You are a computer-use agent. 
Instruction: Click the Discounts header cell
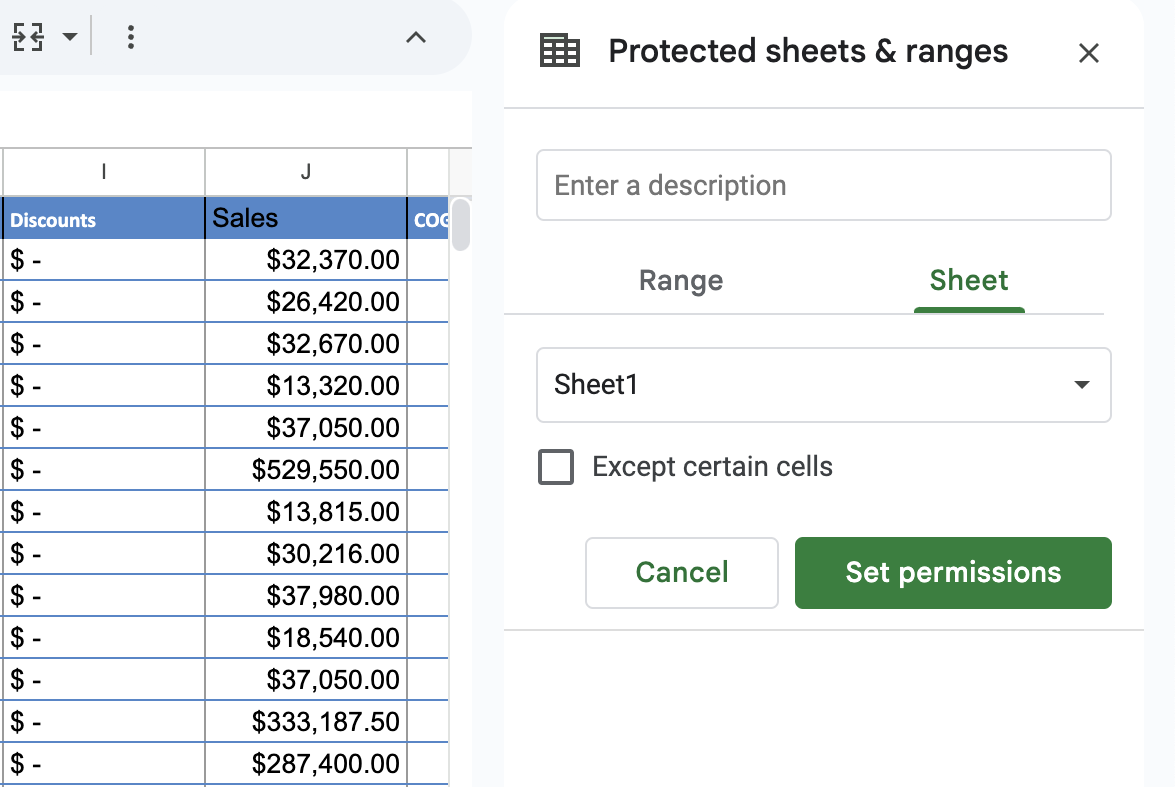[103, 219]
